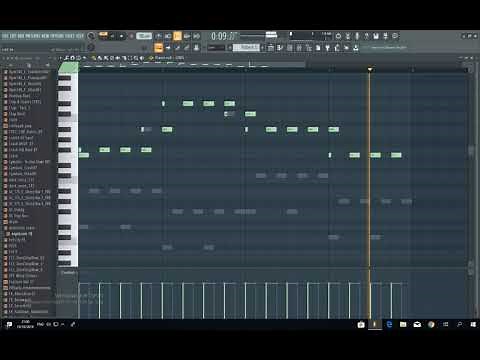Viewport: 480px width, 360px height.
Task: Toggle blend recording icon
Action: 187,36
